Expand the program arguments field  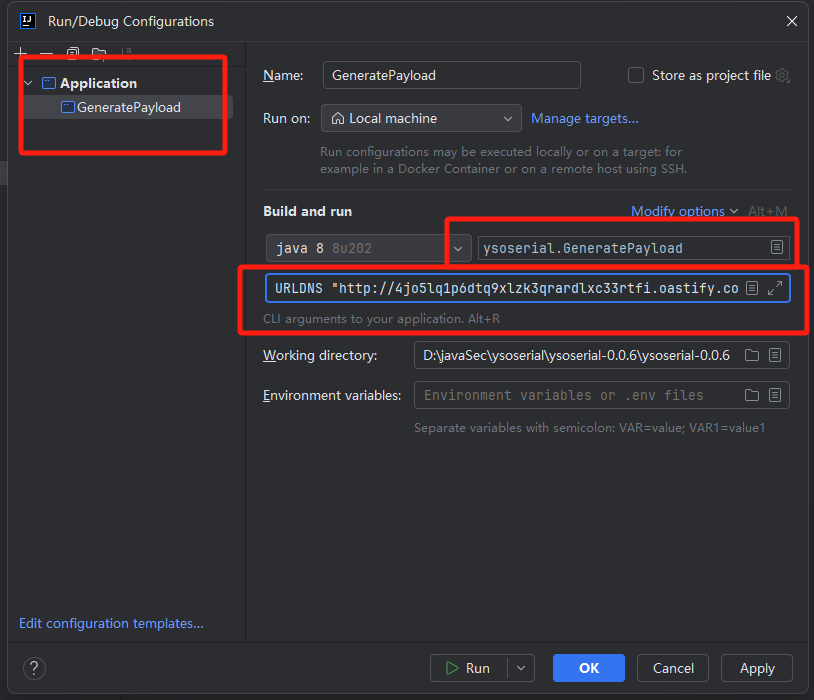775,288
